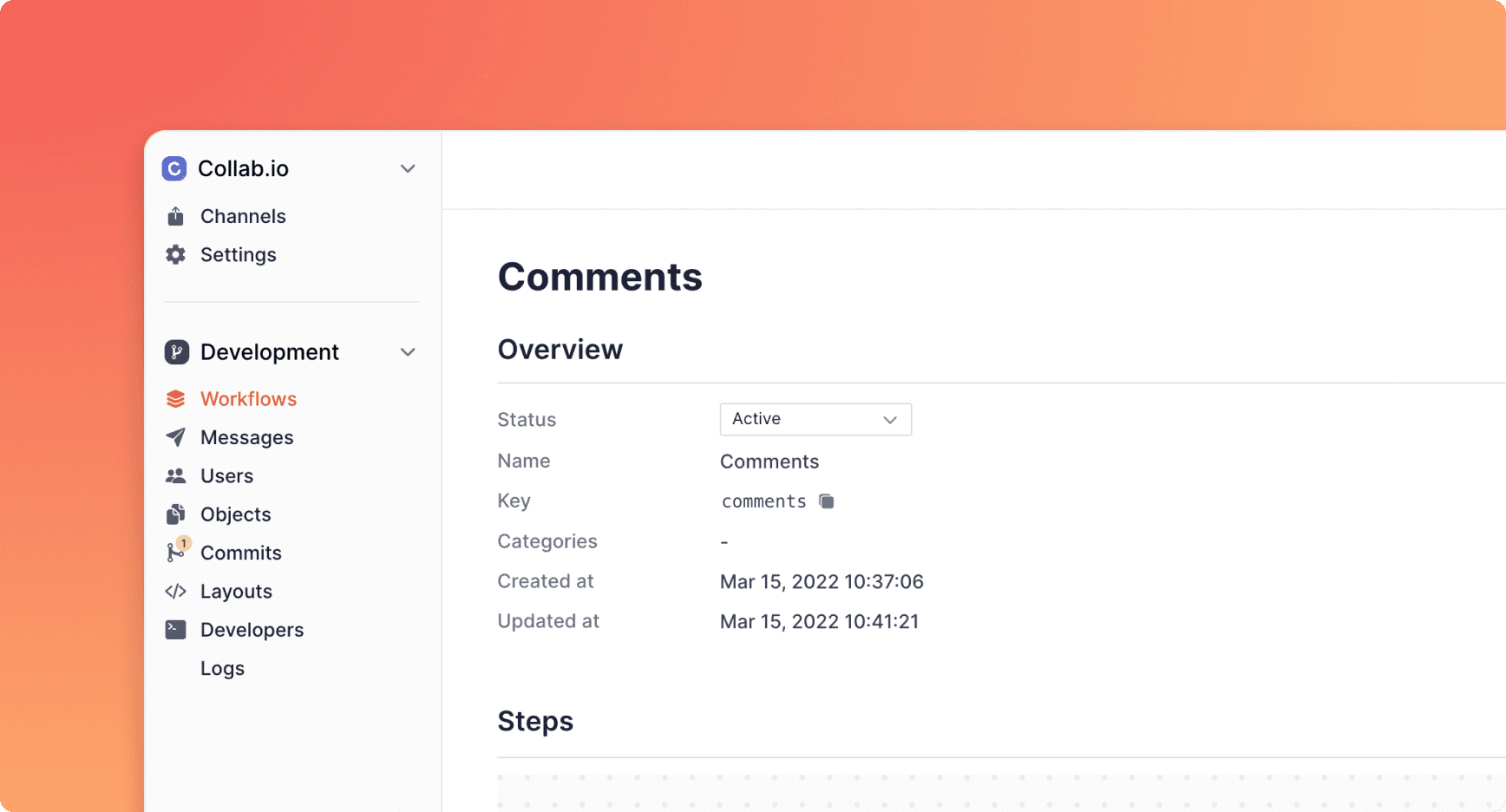Click the Messages paper plane icon
The image size is (1506, 812).
coord(175,437)
